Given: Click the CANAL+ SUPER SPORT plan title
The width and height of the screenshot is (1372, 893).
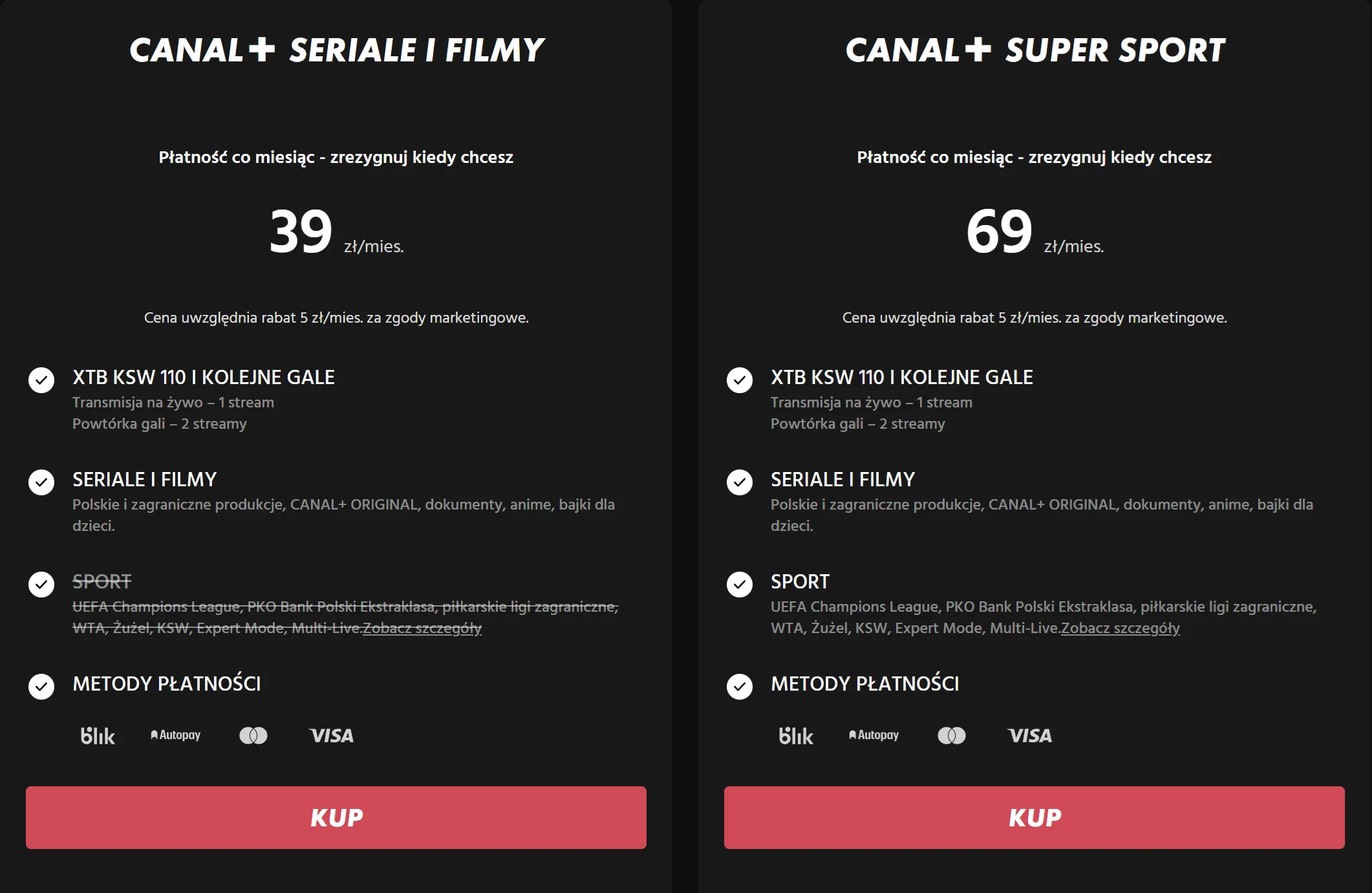Looking at the screenshot, I should pyautogui.click(x=1035, y=50).
